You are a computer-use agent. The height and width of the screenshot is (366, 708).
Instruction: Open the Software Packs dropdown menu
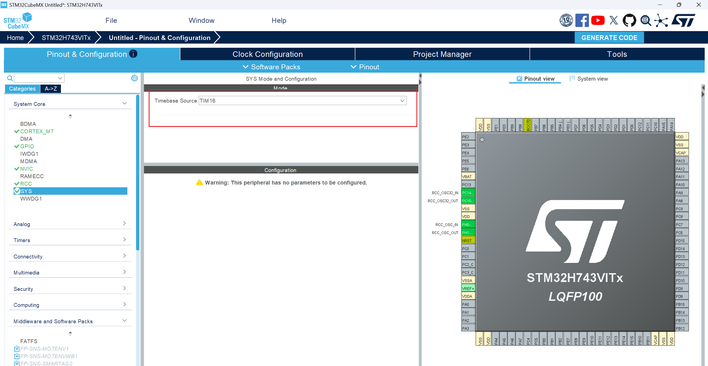pos(271,67)
